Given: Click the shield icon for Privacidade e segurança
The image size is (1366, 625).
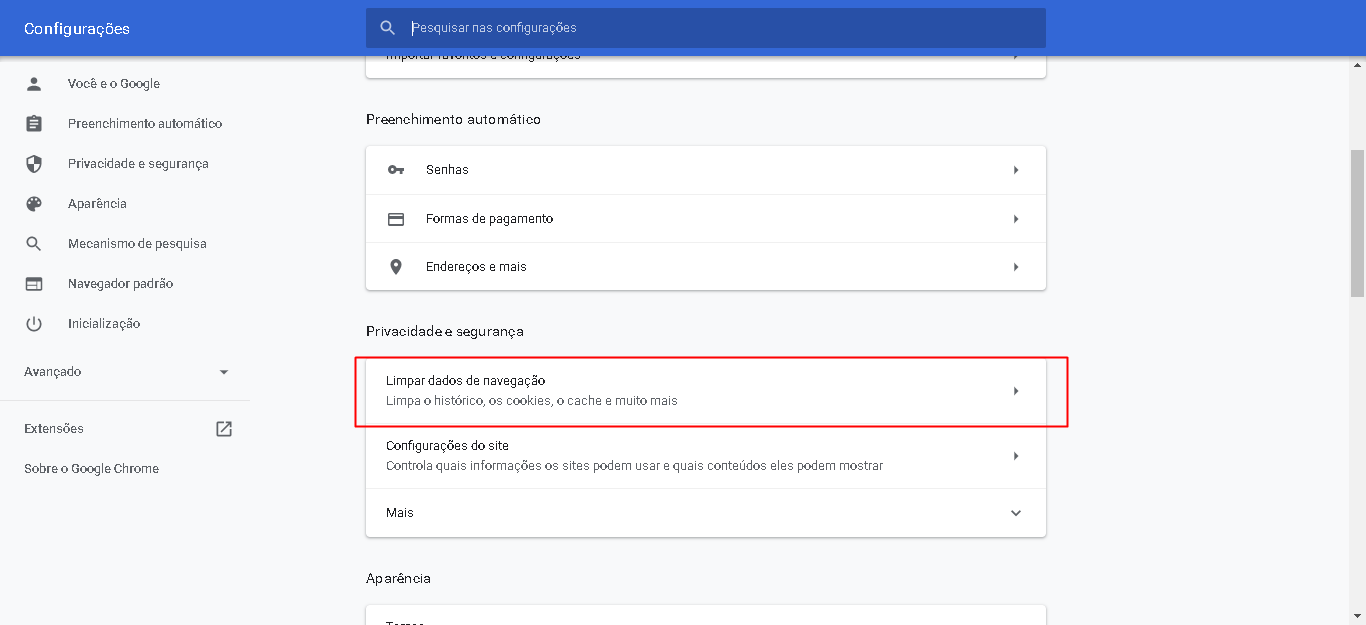Looking at the screenshot, I should (34, 164).
